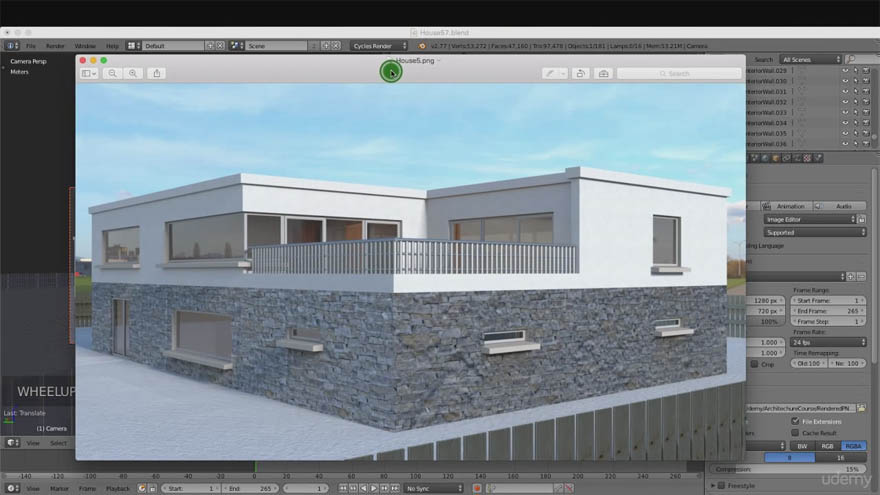Remove render preset with minus button

861,277
